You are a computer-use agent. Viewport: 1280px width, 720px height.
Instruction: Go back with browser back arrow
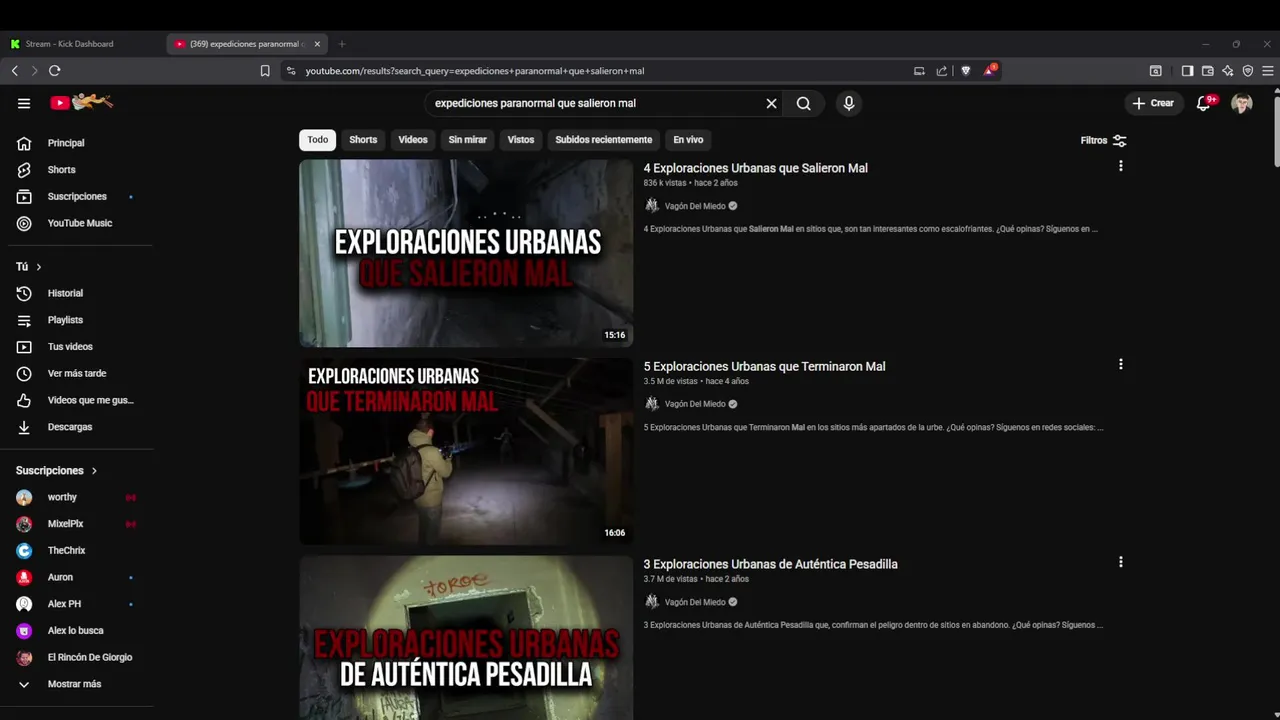coord(15,71)
